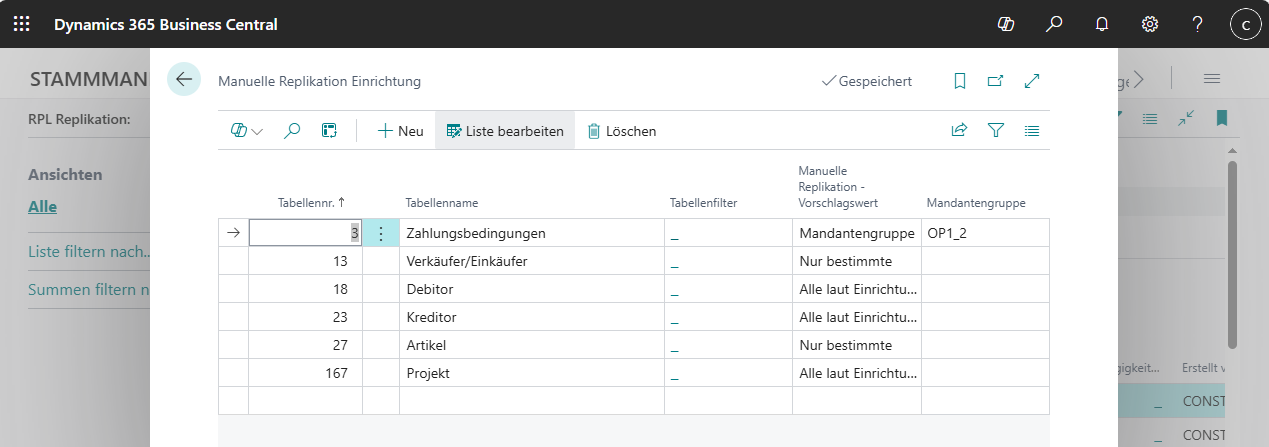Toggle Liste bearbeiten mode
1269x447 pixels.
505,131
